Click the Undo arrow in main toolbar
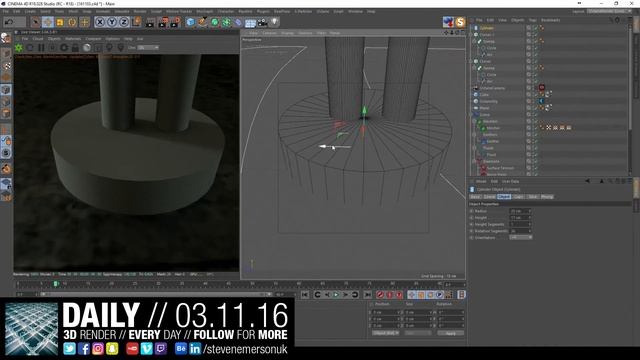640x360 pixels. [9, 22]
